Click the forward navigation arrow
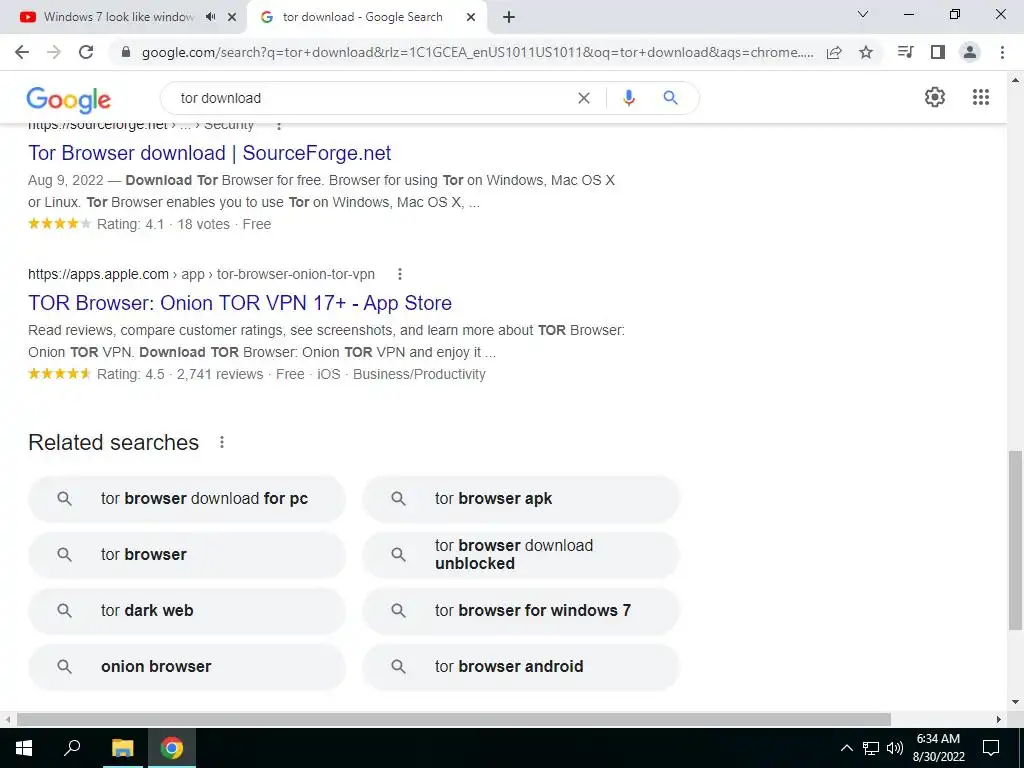1024x768 pixels. (x=54, y=52)
